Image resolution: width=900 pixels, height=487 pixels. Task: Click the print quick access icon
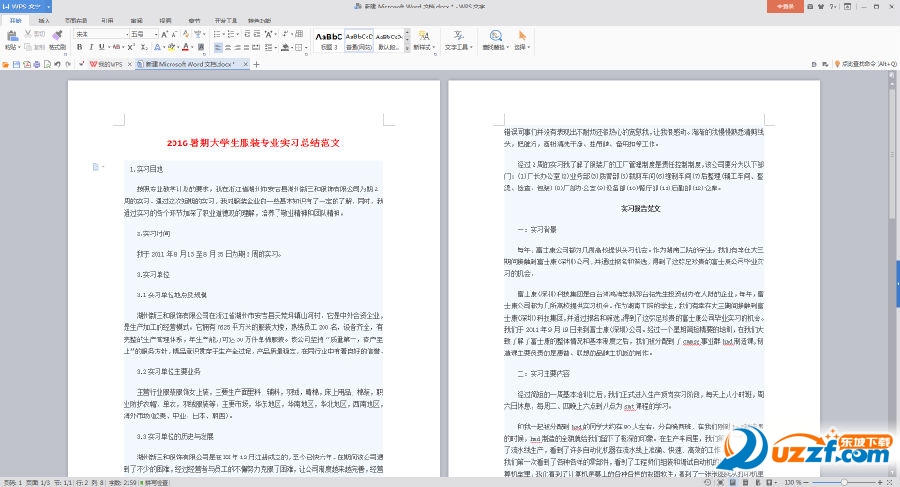37,64
